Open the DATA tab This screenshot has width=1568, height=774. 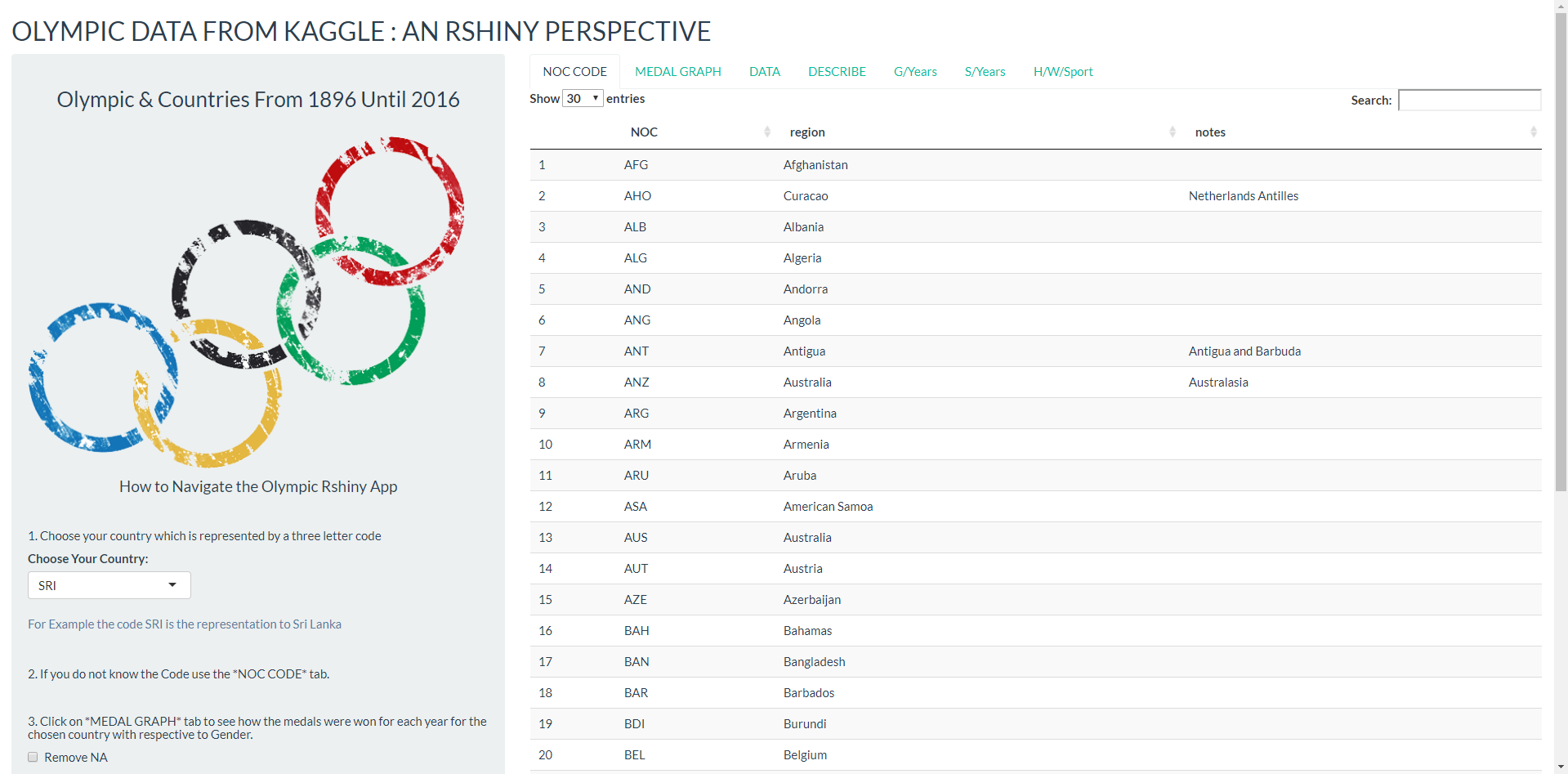[765, 72]
